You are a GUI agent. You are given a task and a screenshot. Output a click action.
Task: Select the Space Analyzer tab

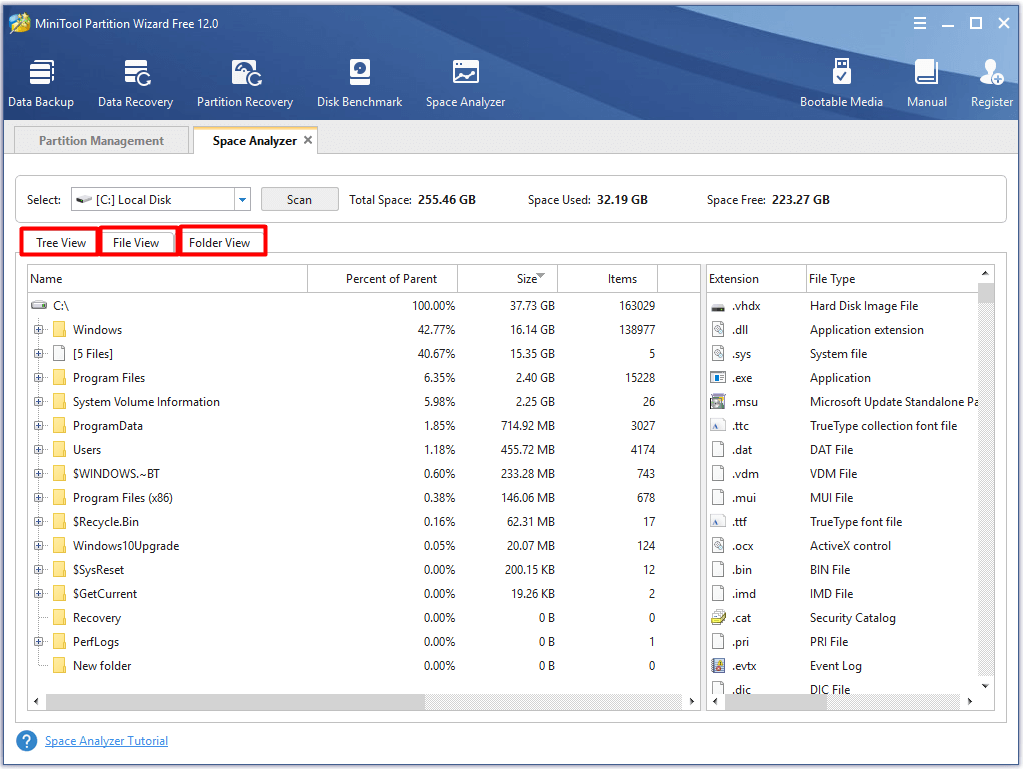[x=254, y=141]
